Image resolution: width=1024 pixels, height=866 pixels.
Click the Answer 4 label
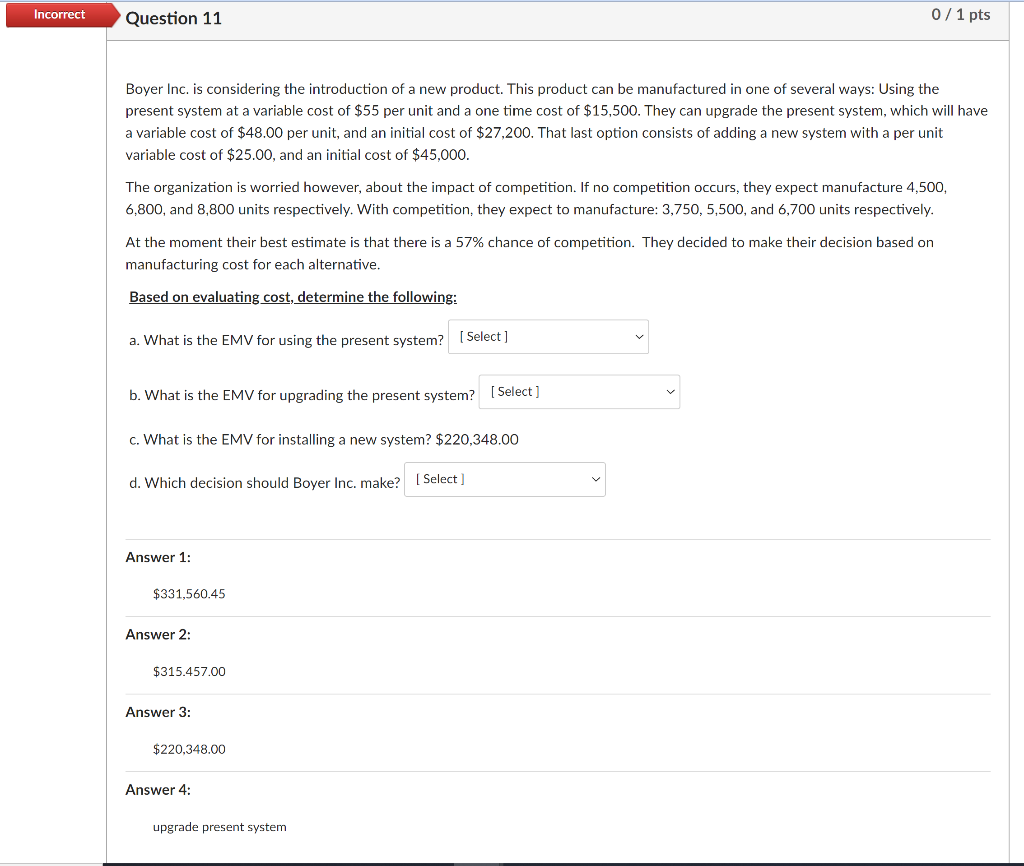158,789
